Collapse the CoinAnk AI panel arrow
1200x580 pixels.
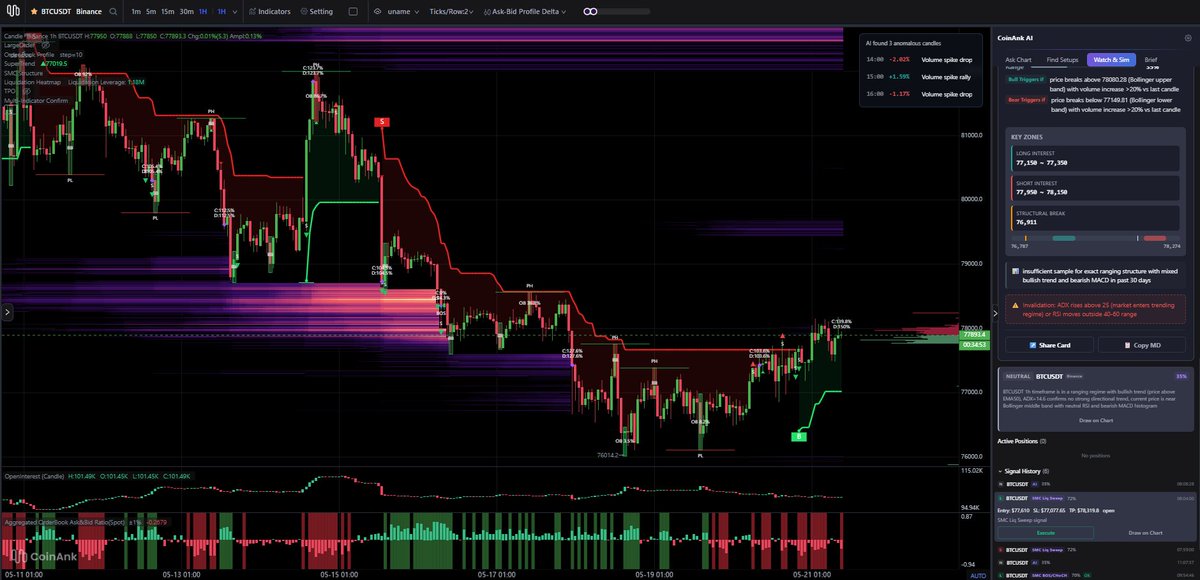pos(994,312)
